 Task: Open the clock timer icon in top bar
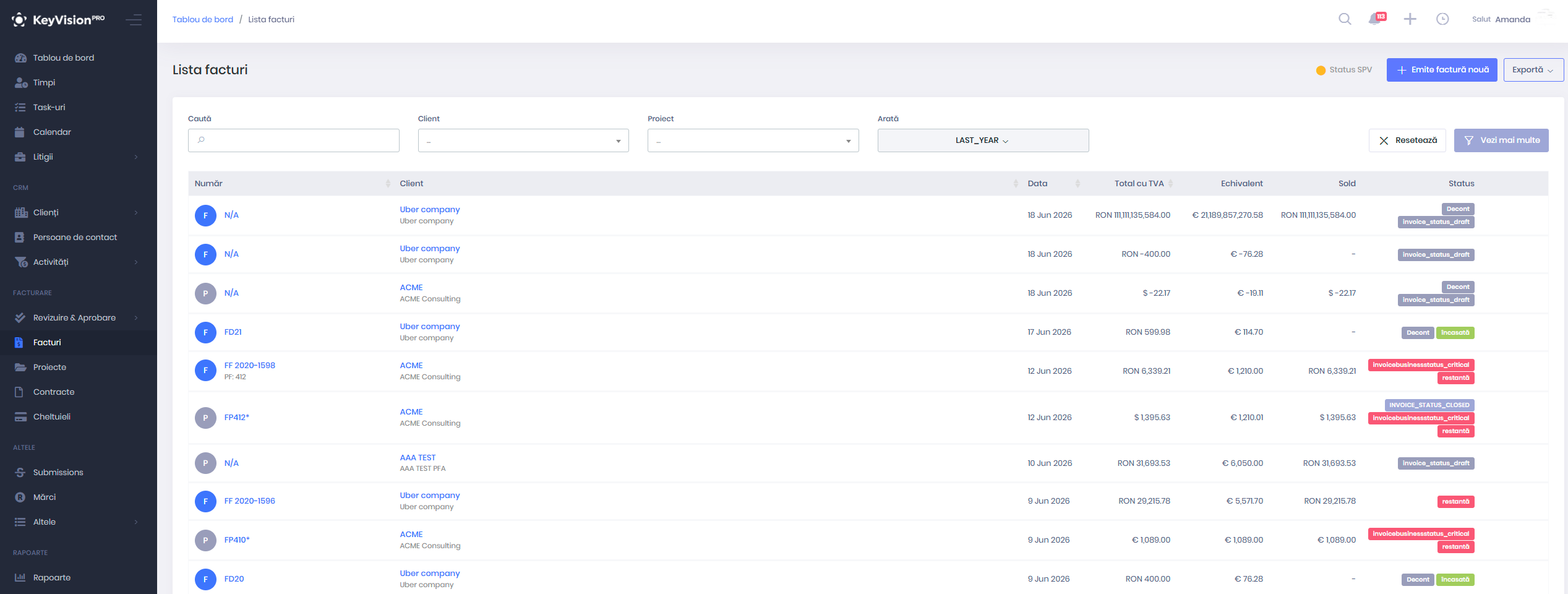point(1442,19)
